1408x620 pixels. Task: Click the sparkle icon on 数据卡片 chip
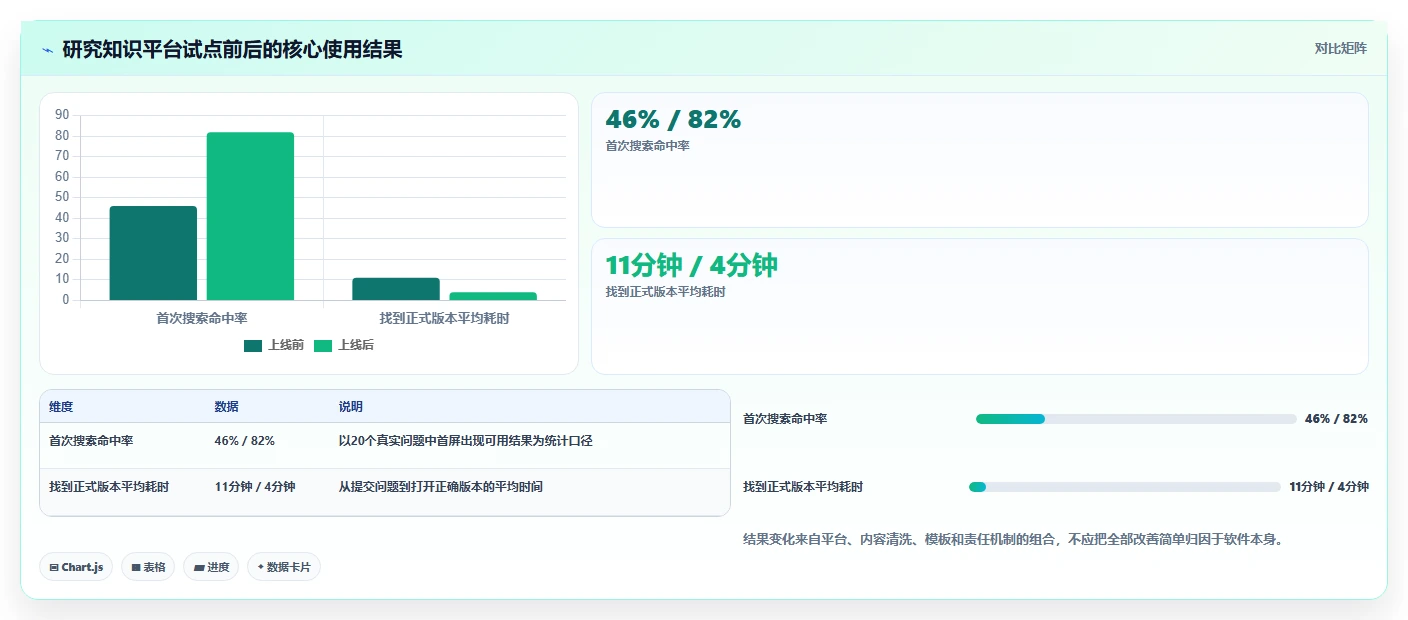pos(261,566)
